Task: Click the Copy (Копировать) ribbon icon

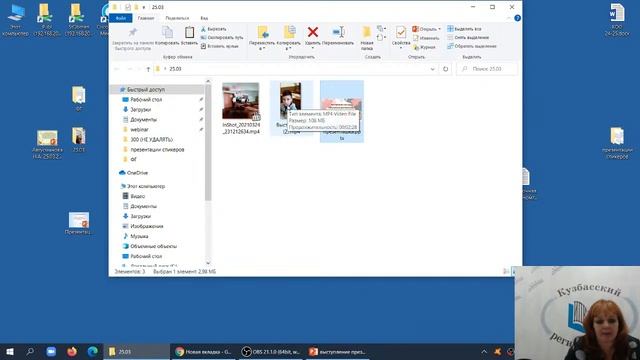Action: coord(167,33)
